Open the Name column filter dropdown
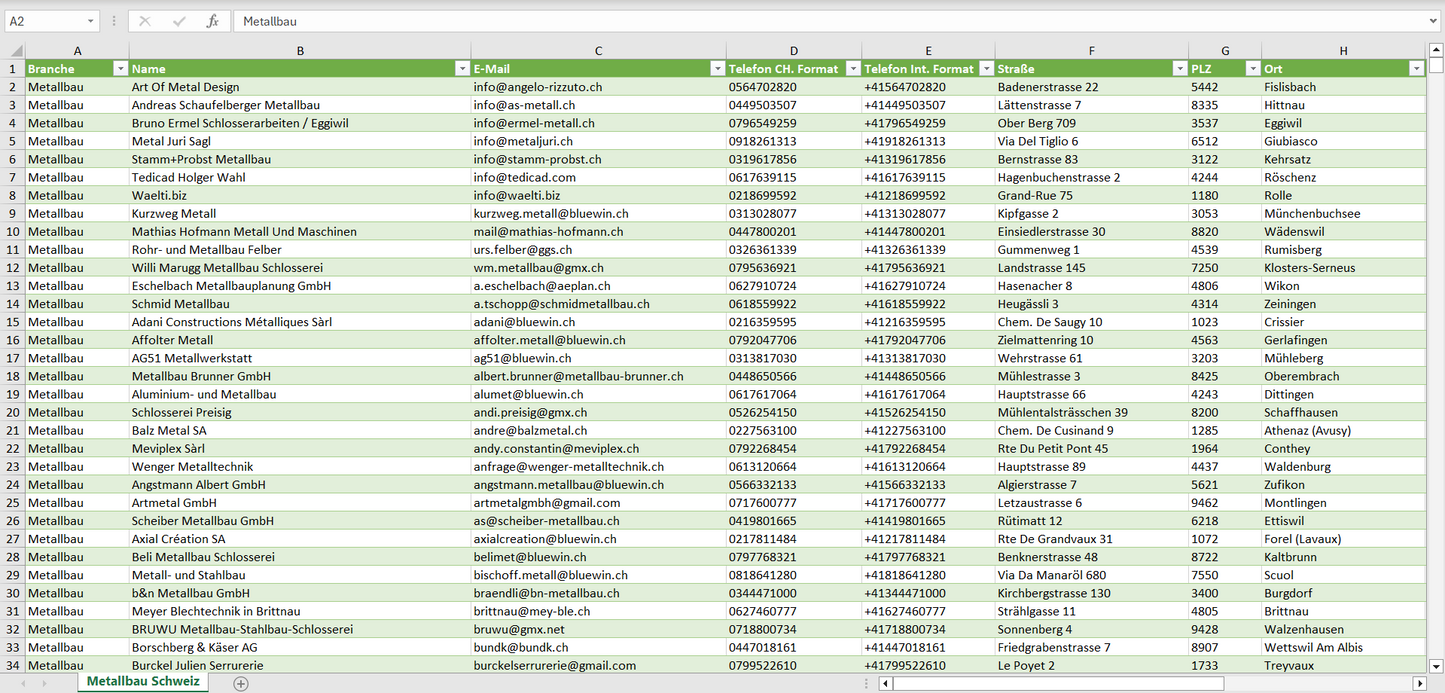Viewport: 1445px width, 693px height. click(x=462, y=69)
